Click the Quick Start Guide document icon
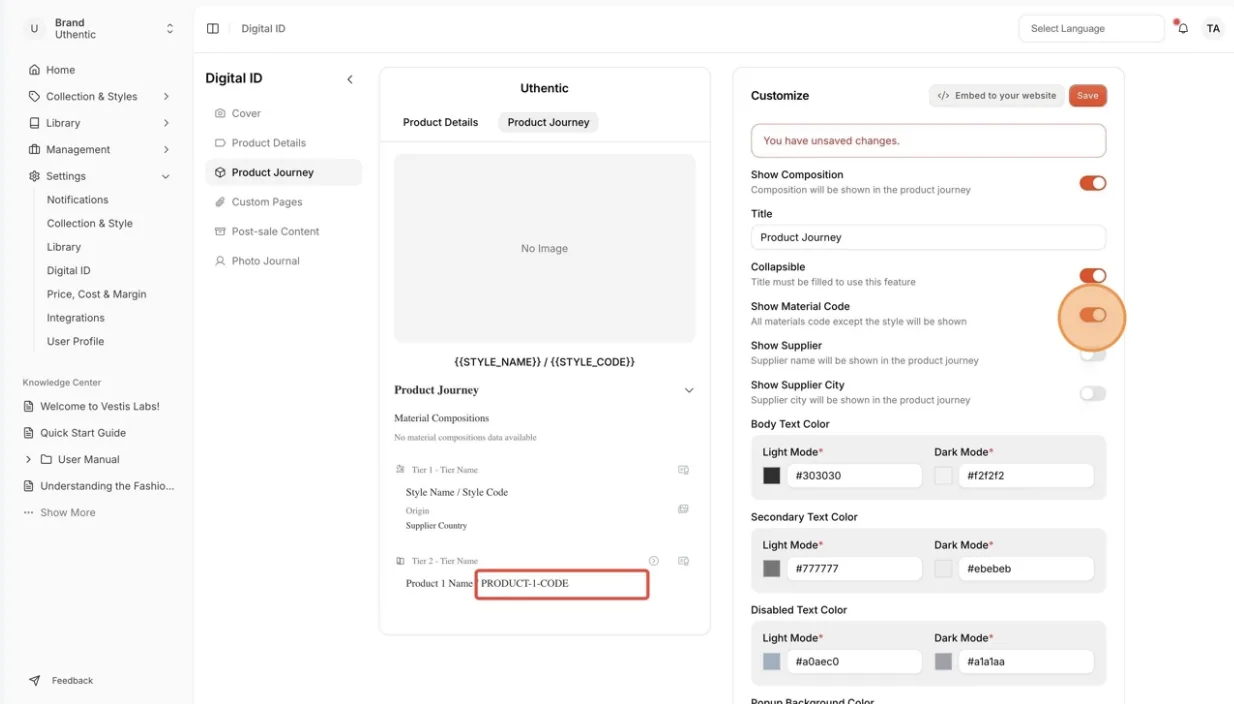Screen dimensions: 1234x704 point(29,433)
